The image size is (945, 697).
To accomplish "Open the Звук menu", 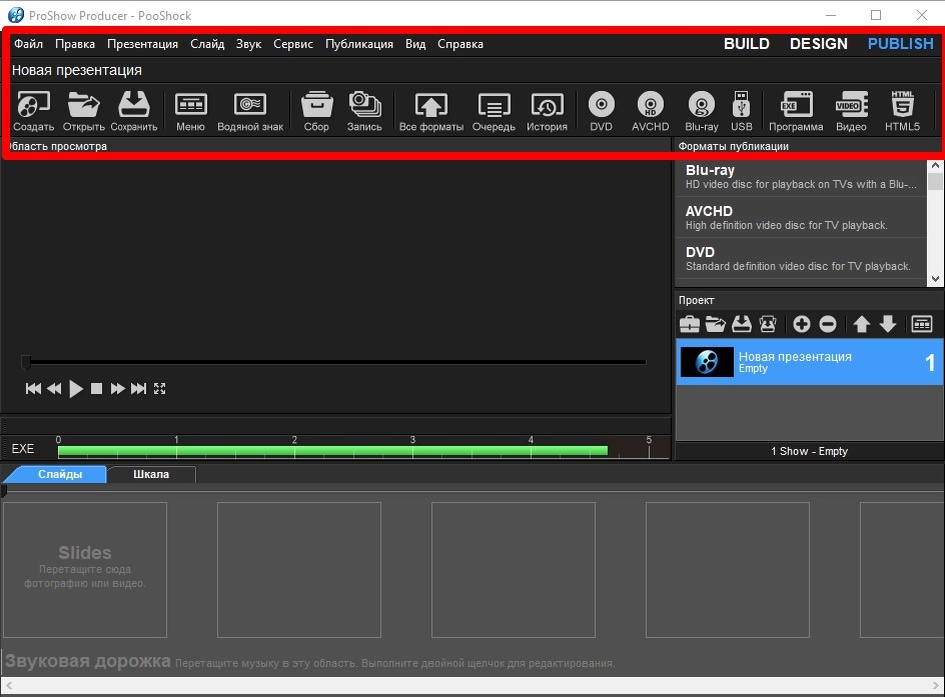I will 248,44.
